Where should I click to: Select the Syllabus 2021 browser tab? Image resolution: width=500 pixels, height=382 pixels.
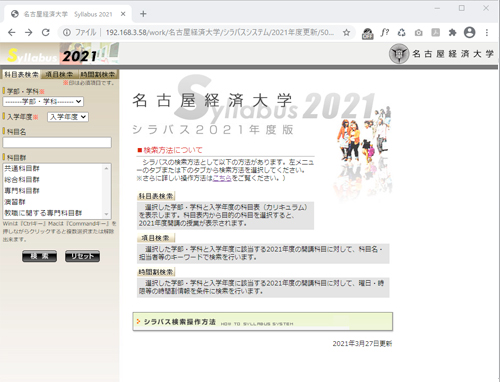(68, 14)
